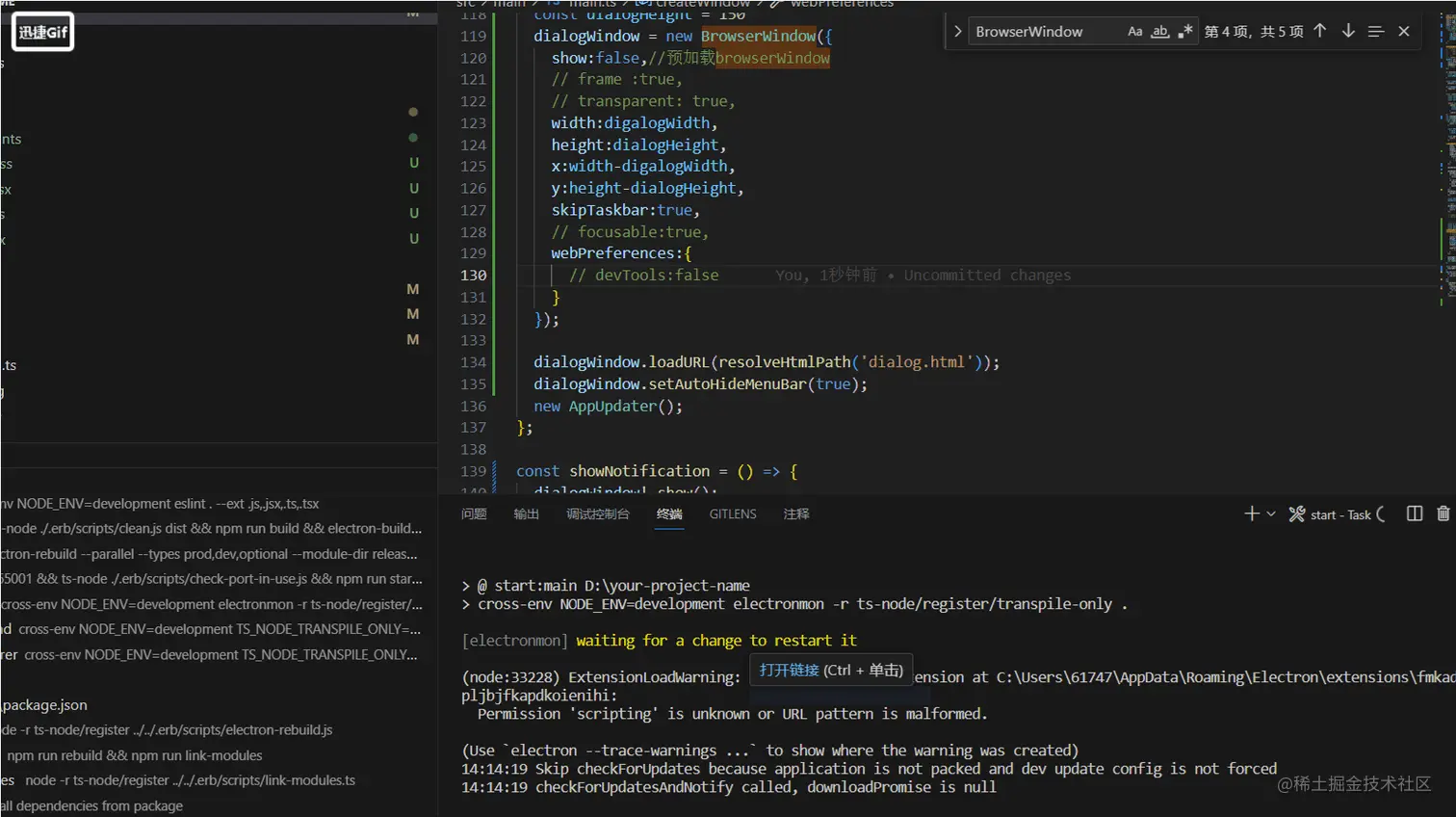The height and width of the screenshot is (817, 1456).
Task: Toggle Match Case in find widget
Action: click(1135, 32)
